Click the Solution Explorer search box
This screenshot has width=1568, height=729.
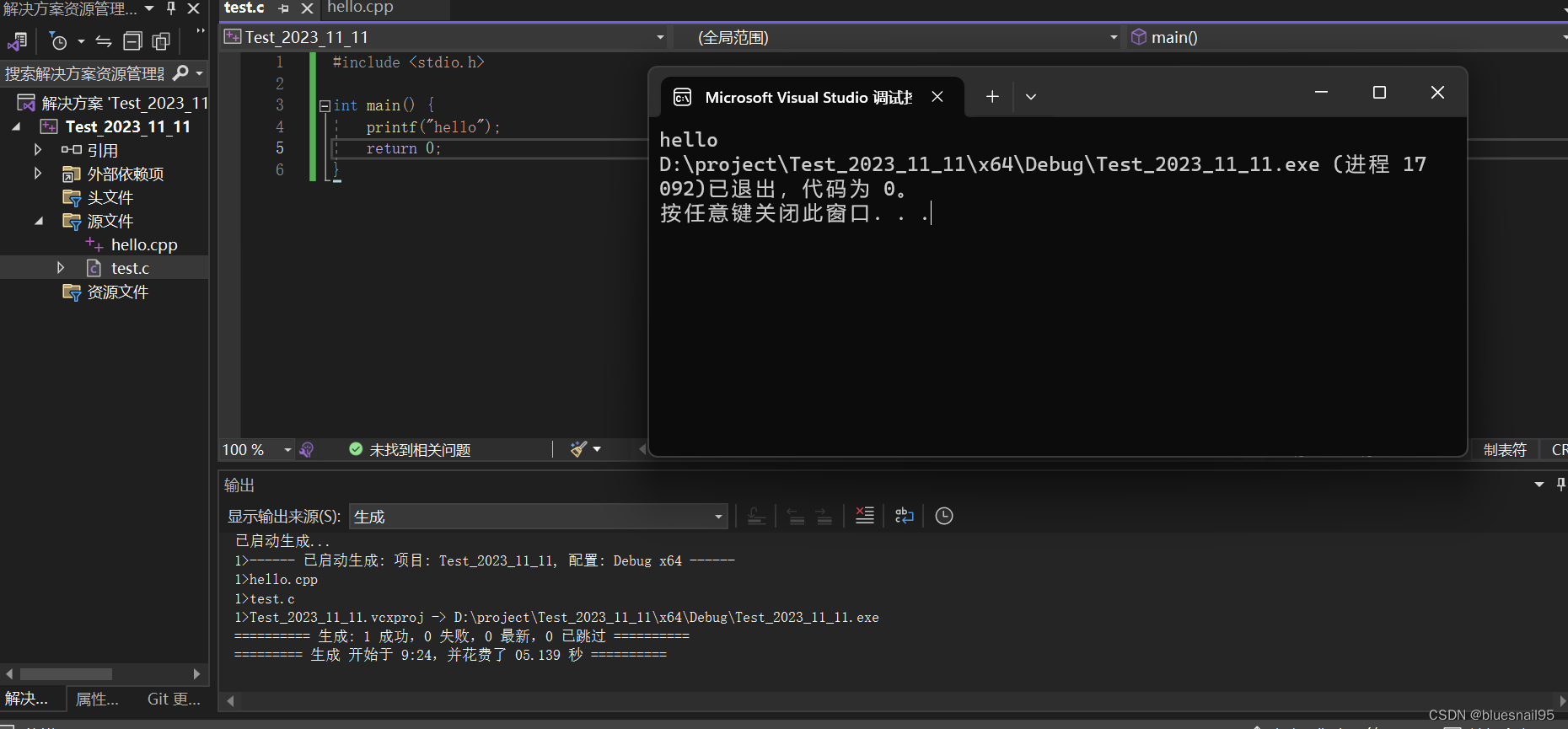click(84, 73)
